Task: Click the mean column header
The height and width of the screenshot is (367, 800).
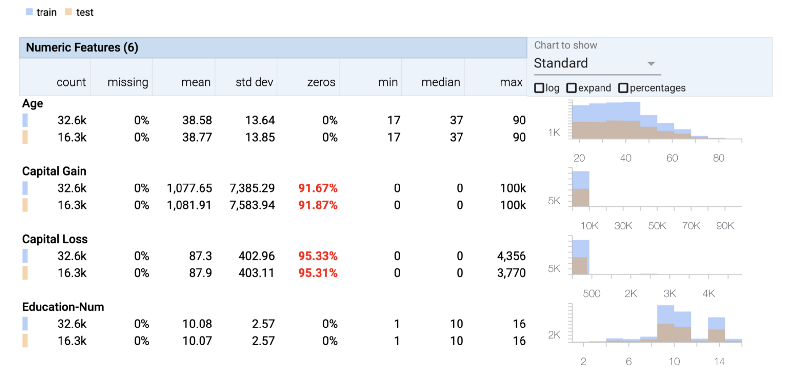Action: (x=196, y=82)
